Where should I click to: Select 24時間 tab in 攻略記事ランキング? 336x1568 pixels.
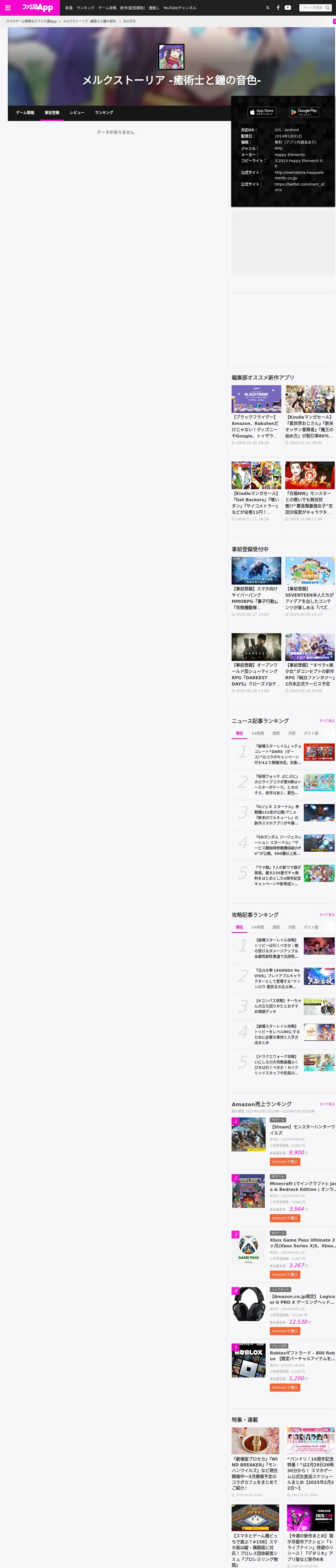258,928
